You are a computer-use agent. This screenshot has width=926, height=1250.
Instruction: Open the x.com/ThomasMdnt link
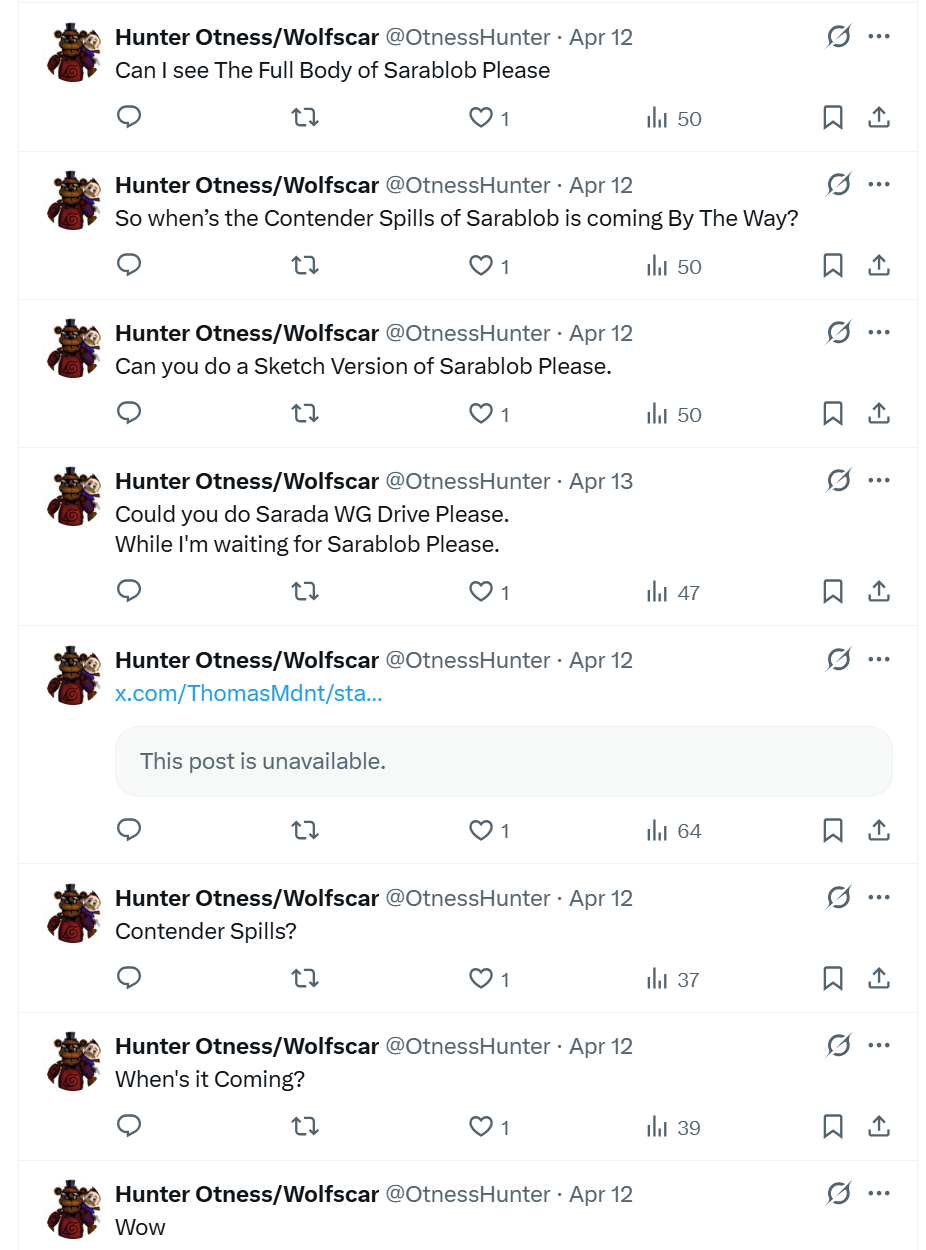[249, 693]
